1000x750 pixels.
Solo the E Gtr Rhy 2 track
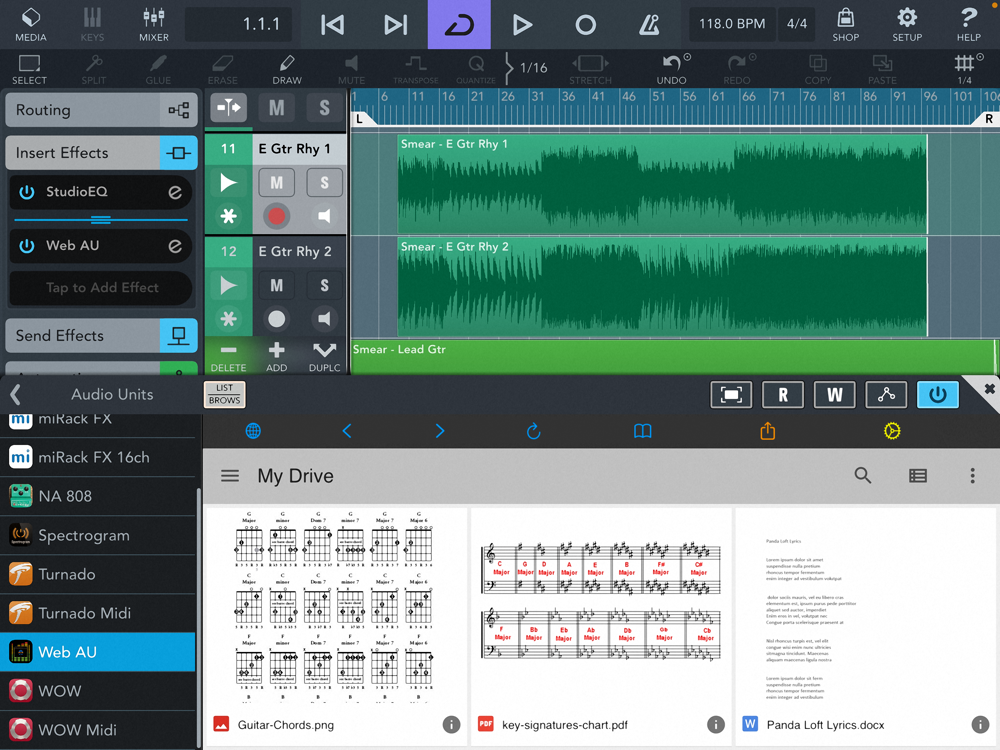tap(324, 286)
